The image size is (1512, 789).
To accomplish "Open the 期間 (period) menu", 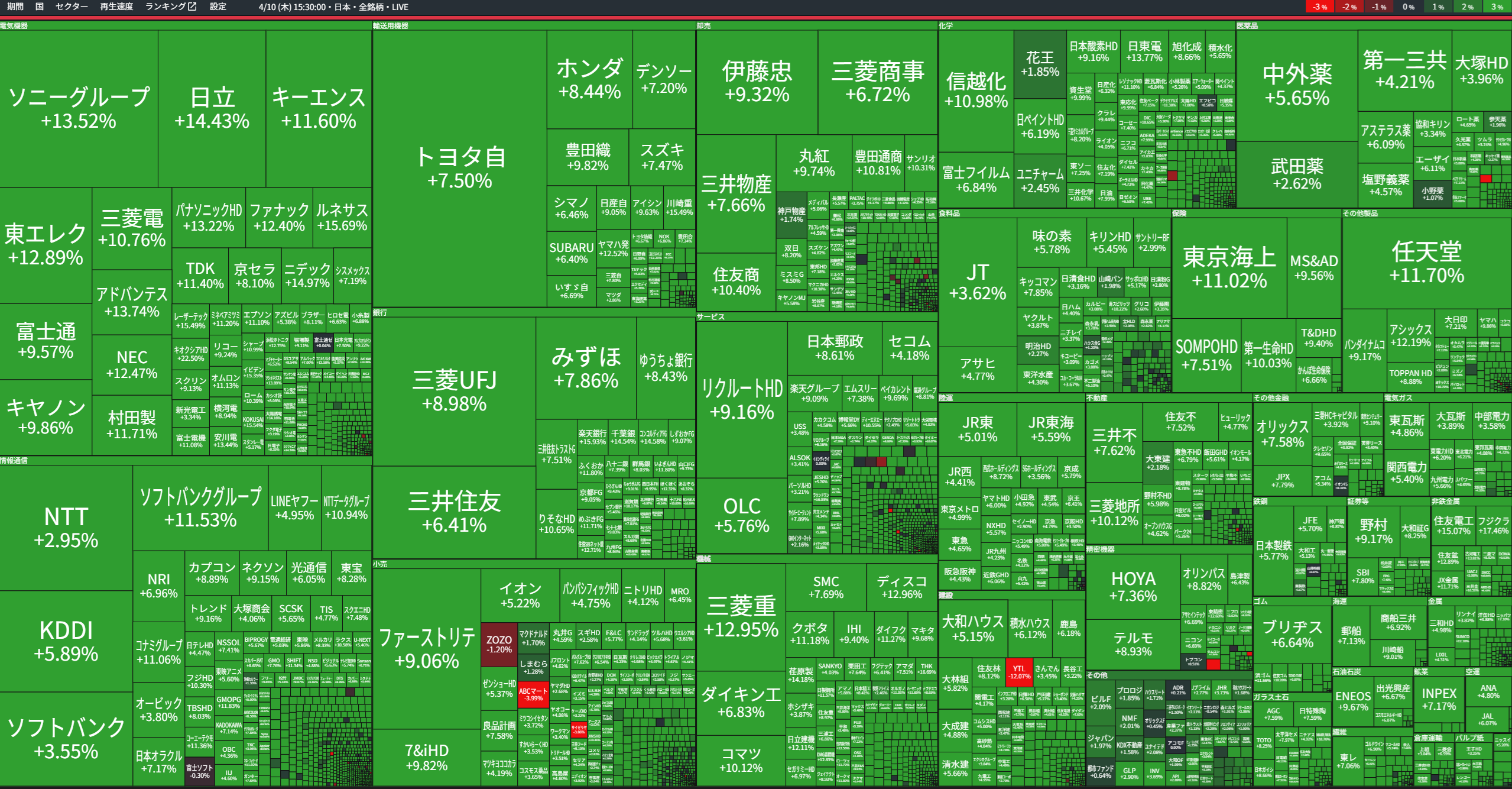I will coord(15,7).
